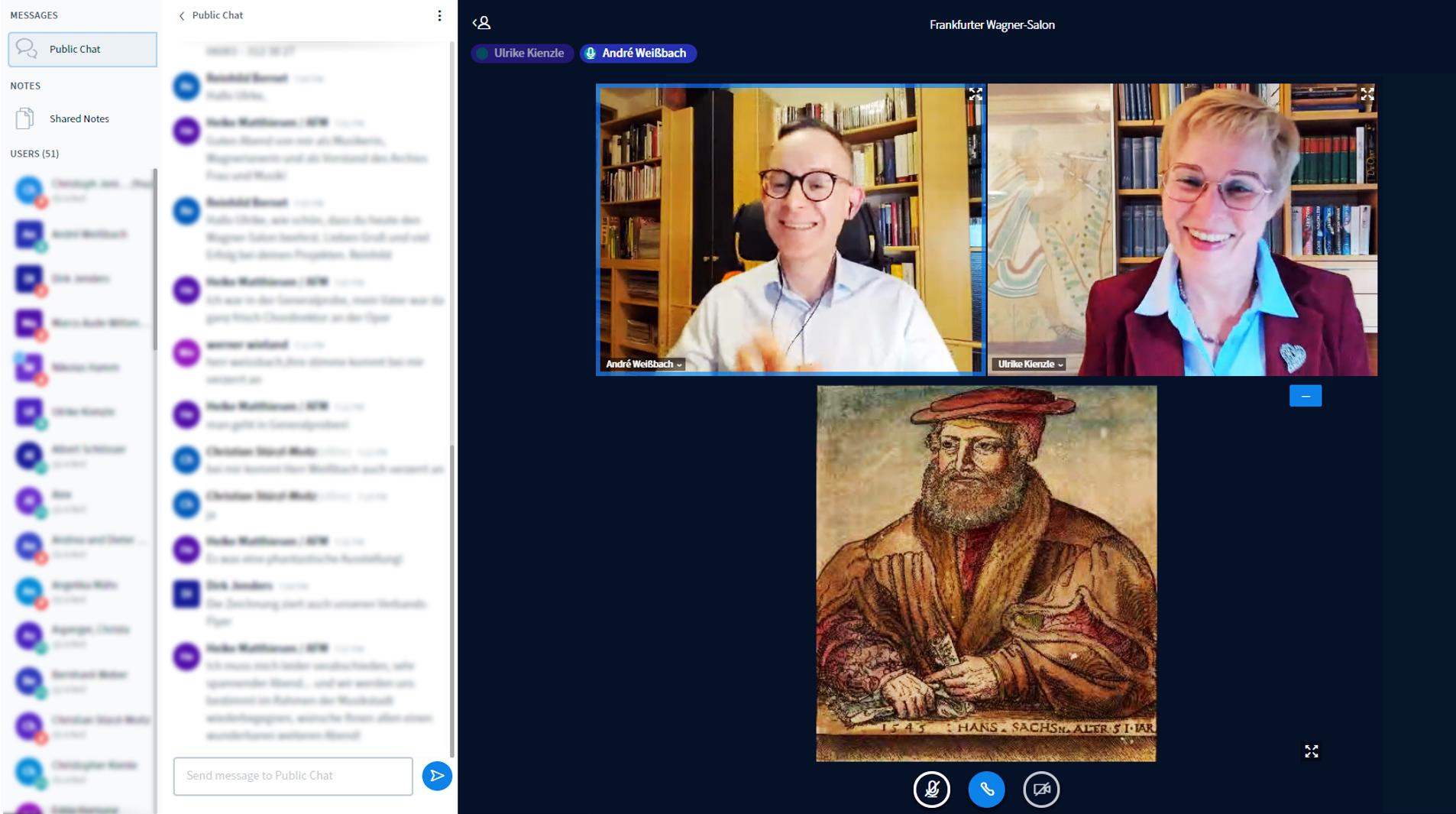Make the presentation fullscreen
The image size is (1456, 814).
click(x=1312, y=751)
